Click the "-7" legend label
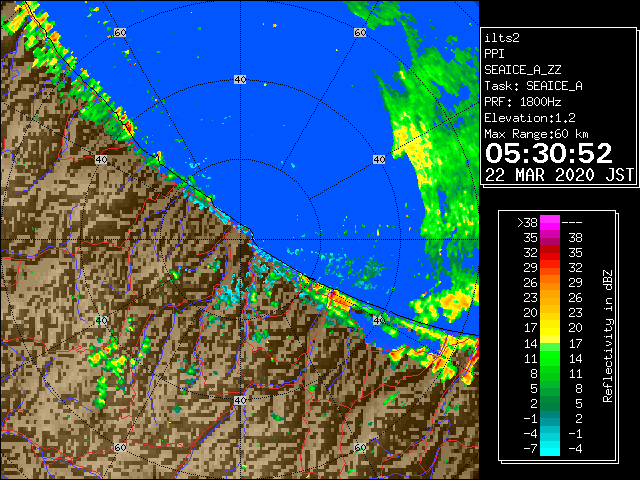640x480 pixels. coord(530,449)
